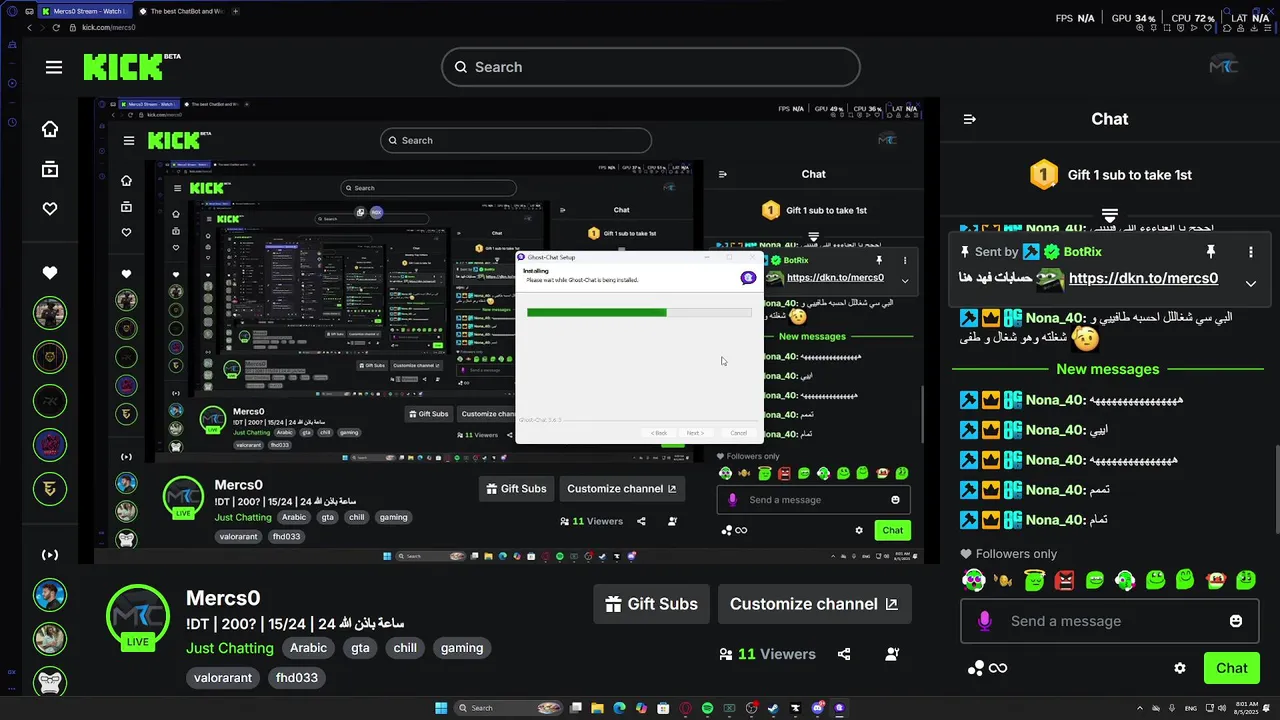
Task: Open the emoji picker smiley in message box
Action: pyautogui.click(x=1236, y=621)
